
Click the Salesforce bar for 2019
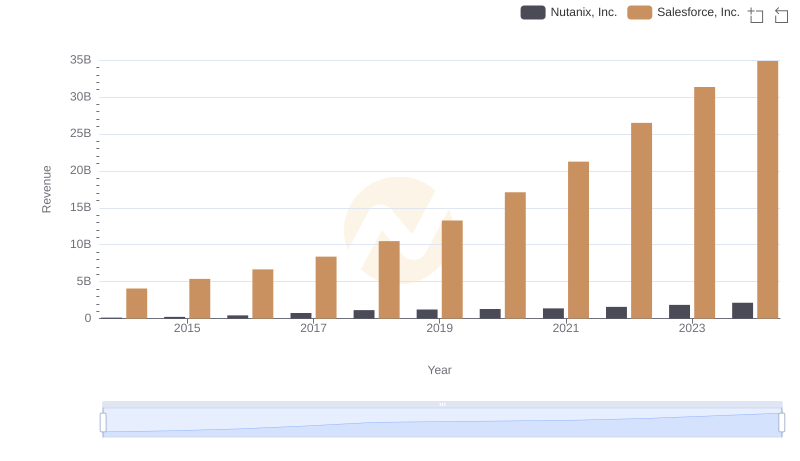[452, 269]
